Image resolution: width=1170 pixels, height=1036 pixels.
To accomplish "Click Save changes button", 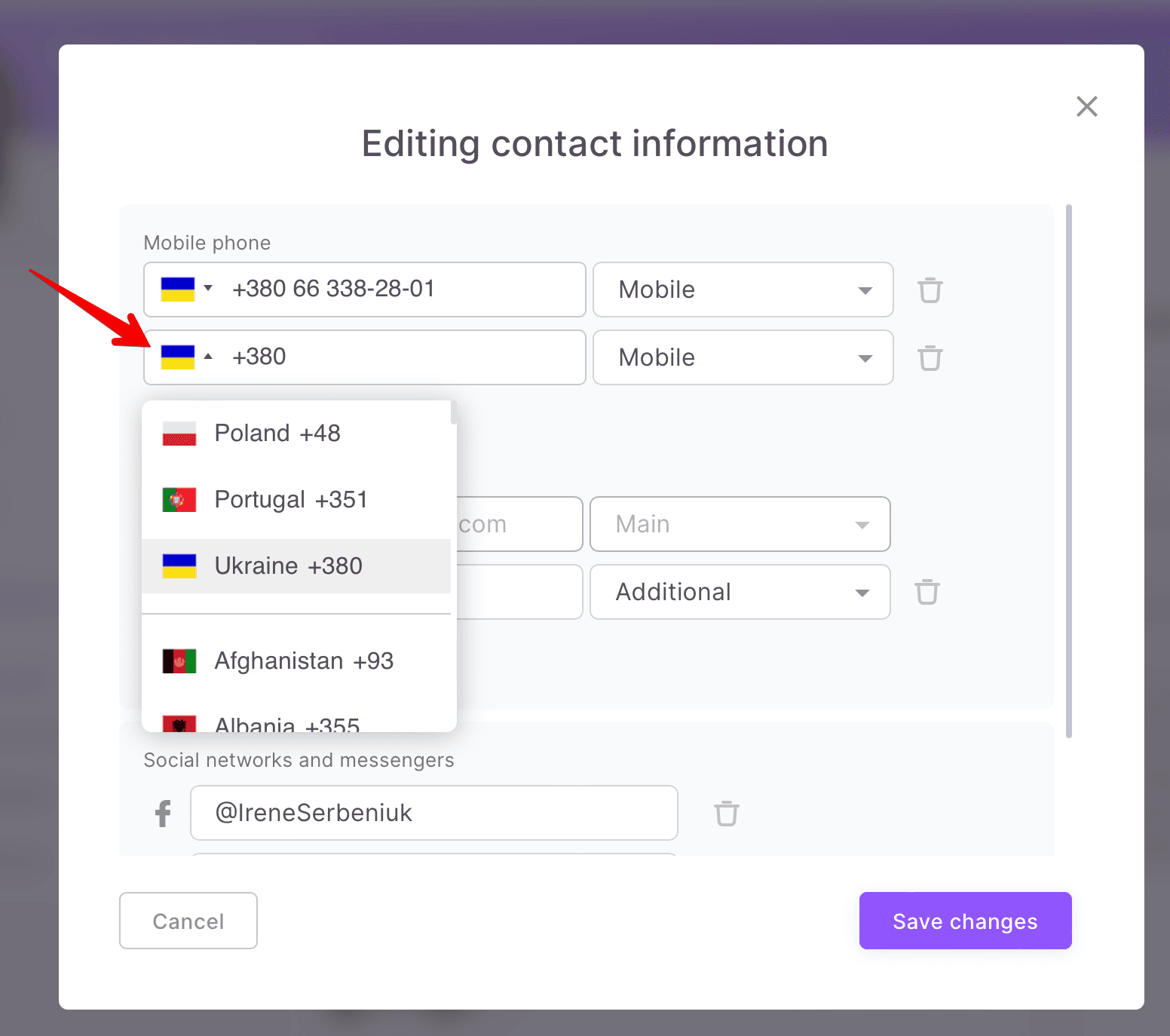I will click(x=965, y=921).
